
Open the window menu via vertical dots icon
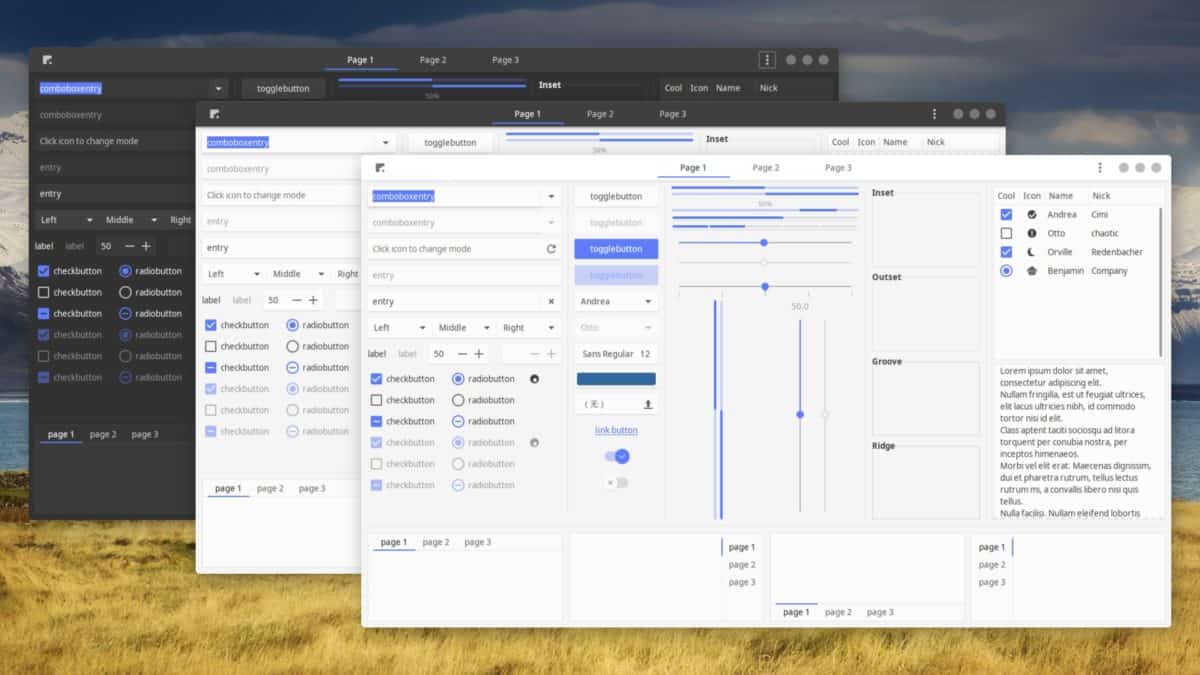[1099, 168]
